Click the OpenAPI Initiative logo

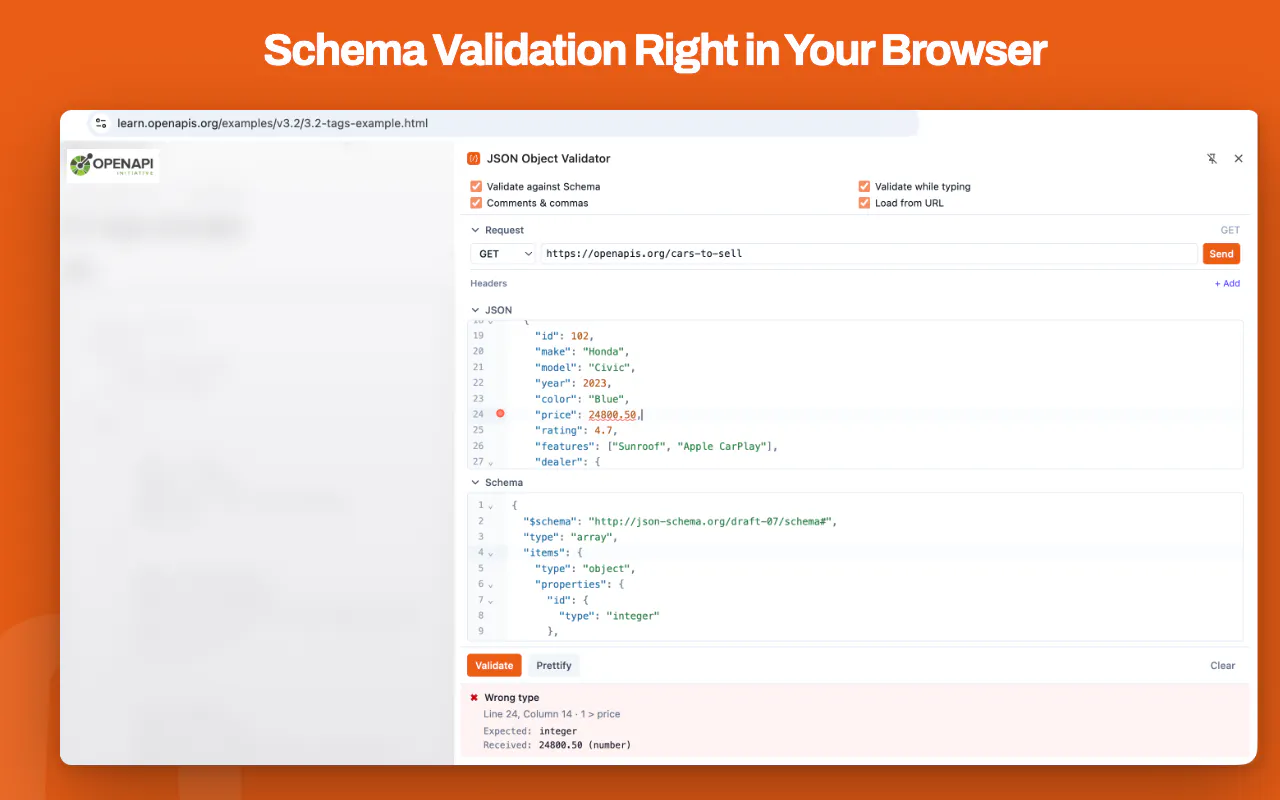coord(113,165)
